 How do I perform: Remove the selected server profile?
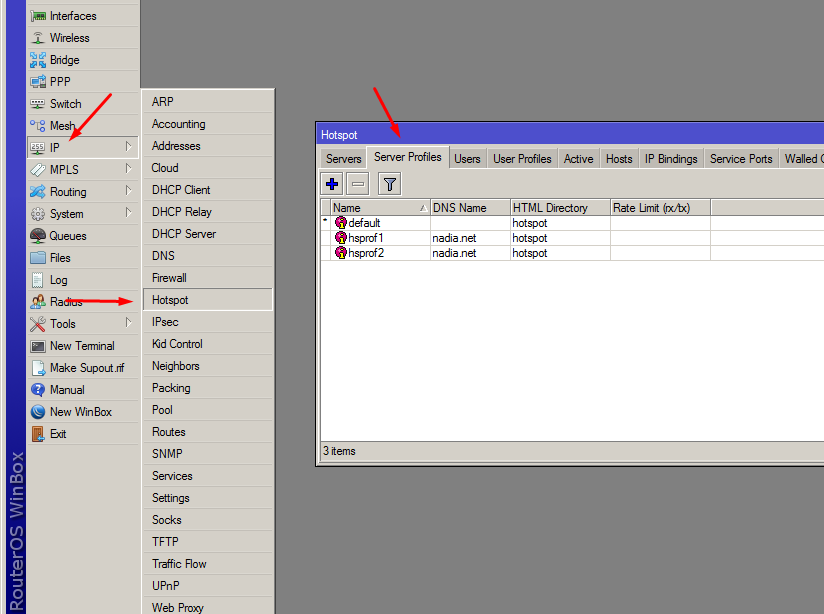(357, 183)
